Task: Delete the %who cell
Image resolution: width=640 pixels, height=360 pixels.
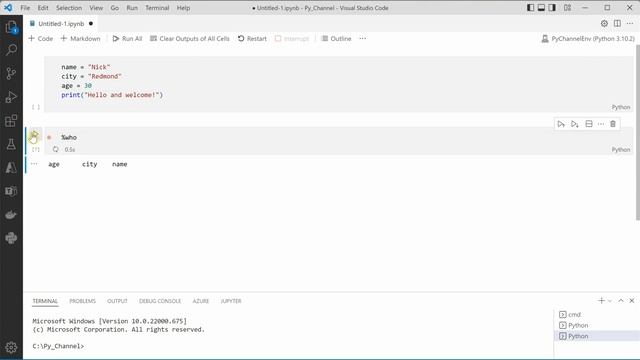Action: tap(613, 124)
